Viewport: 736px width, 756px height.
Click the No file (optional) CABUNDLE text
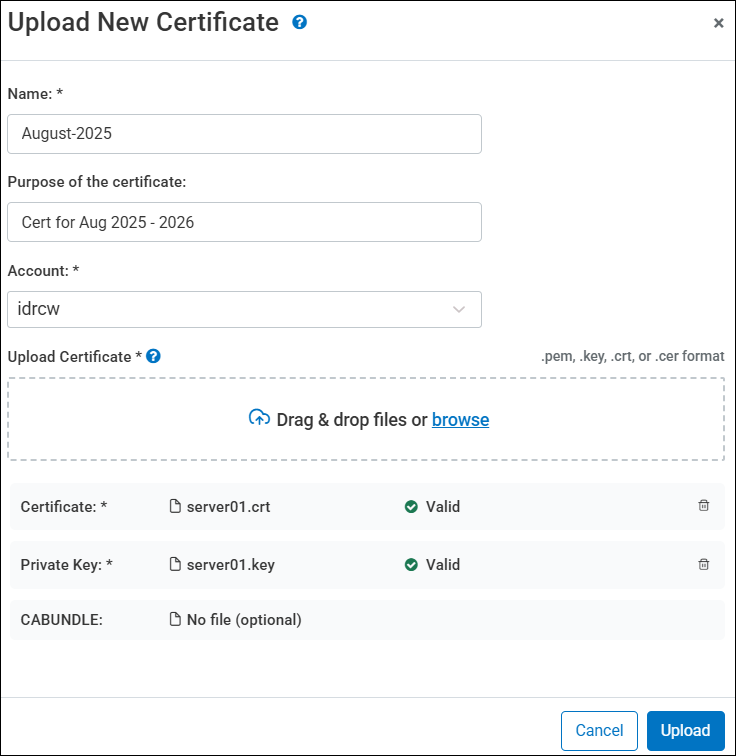pos(244,620)
